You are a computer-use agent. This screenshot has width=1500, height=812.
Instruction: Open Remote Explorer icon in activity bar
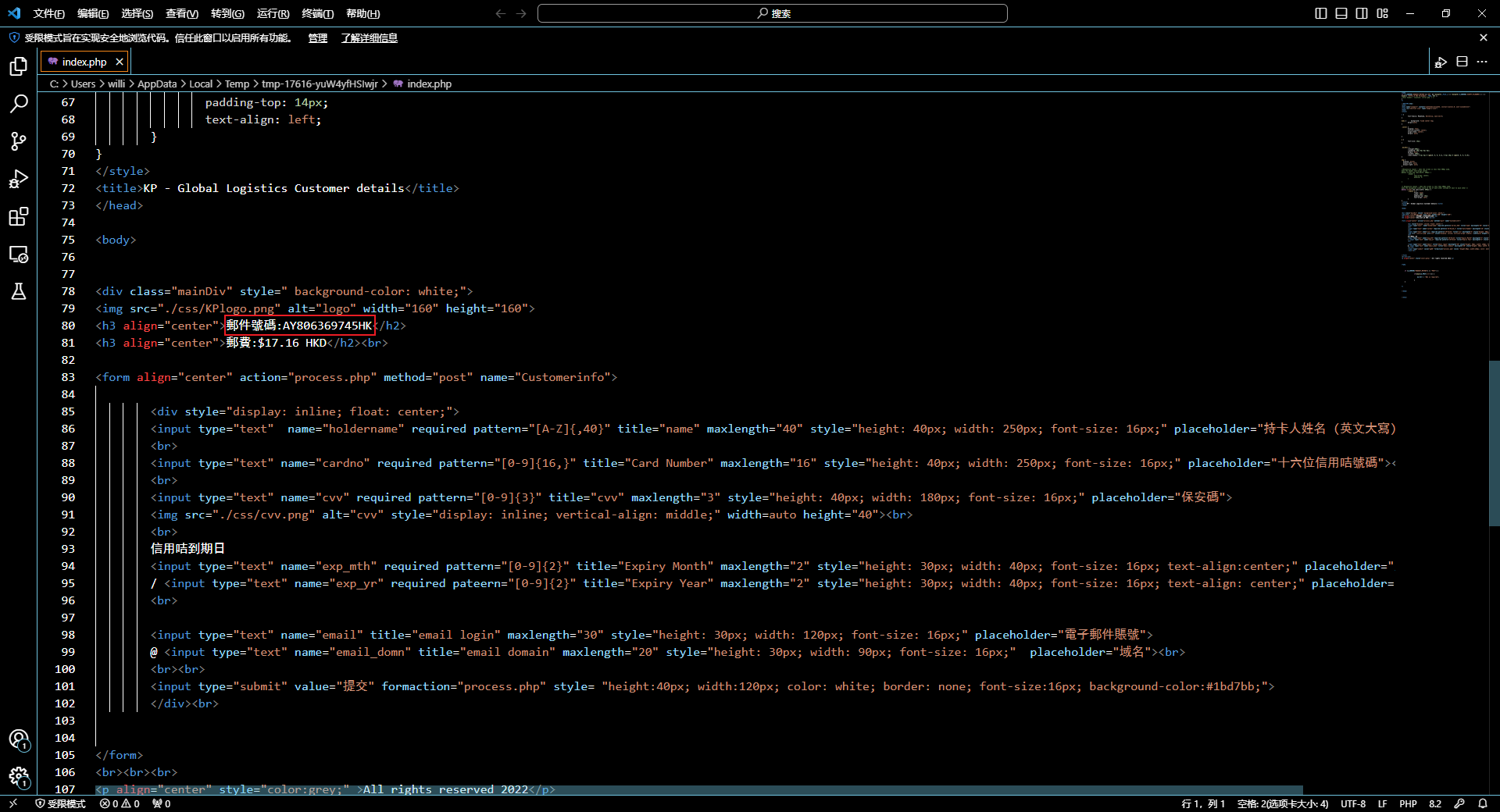19,254
